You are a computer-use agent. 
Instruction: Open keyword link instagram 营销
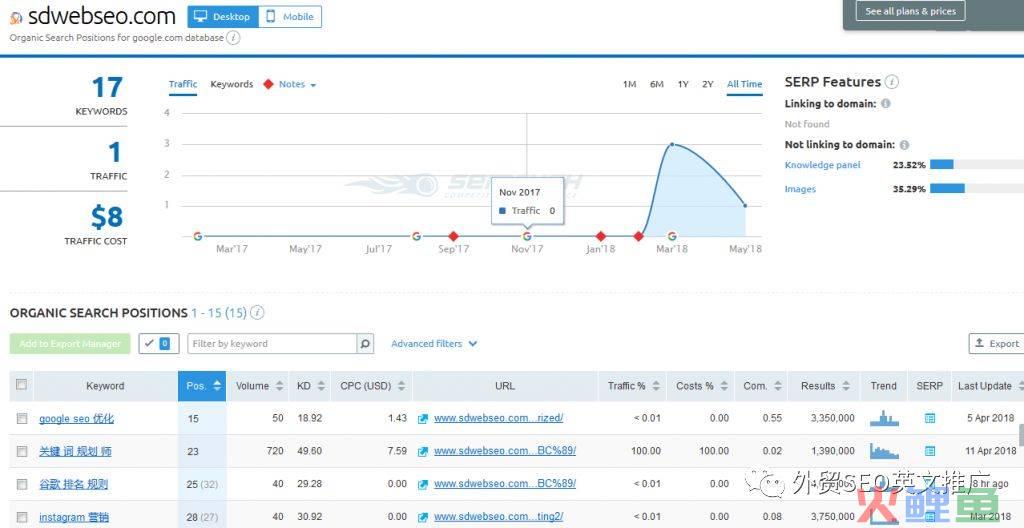[x=74, y=518]
